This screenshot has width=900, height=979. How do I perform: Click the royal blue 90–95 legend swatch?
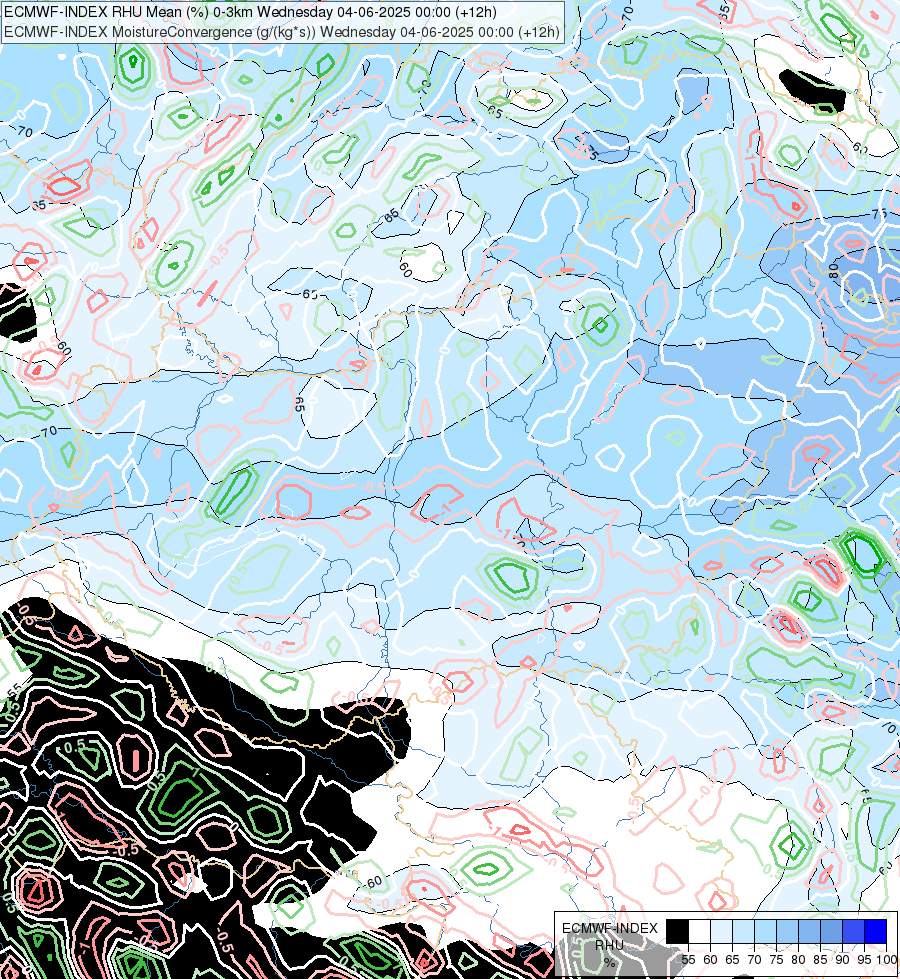coord(853,931)
